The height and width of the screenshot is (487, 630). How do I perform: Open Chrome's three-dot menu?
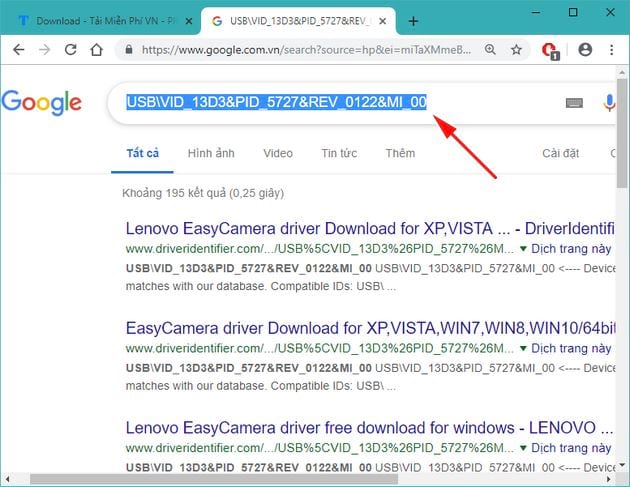click(x=612, y=50)
